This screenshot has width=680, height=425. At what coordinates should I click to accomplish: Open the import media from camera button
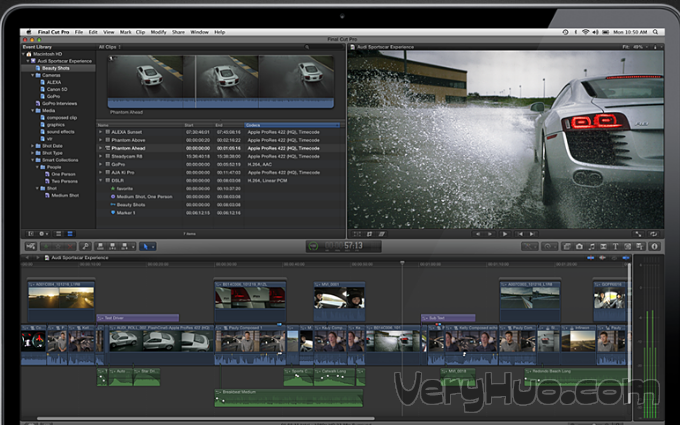click(x=31, y=246)
